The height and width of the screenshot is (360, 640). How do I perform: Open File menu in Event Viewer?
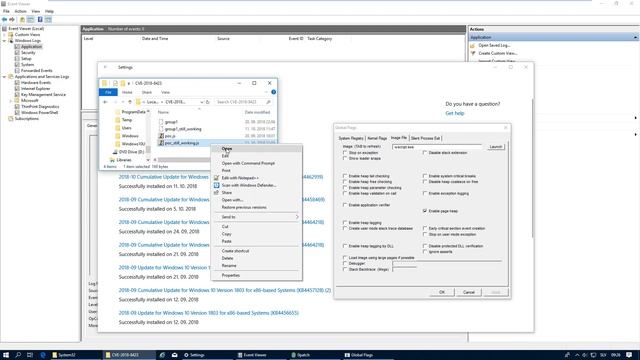click(6, 11)
